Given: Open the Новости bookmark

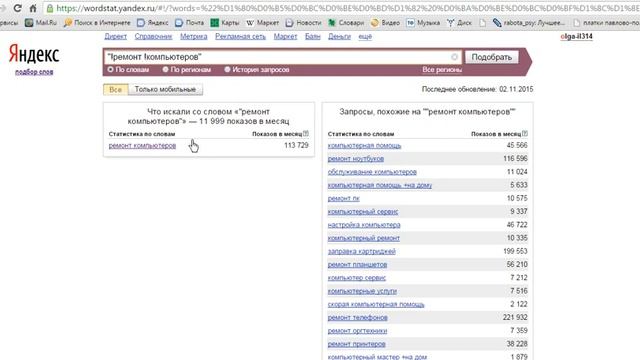Looking at the screenshot, I should (x=303, y=23).
